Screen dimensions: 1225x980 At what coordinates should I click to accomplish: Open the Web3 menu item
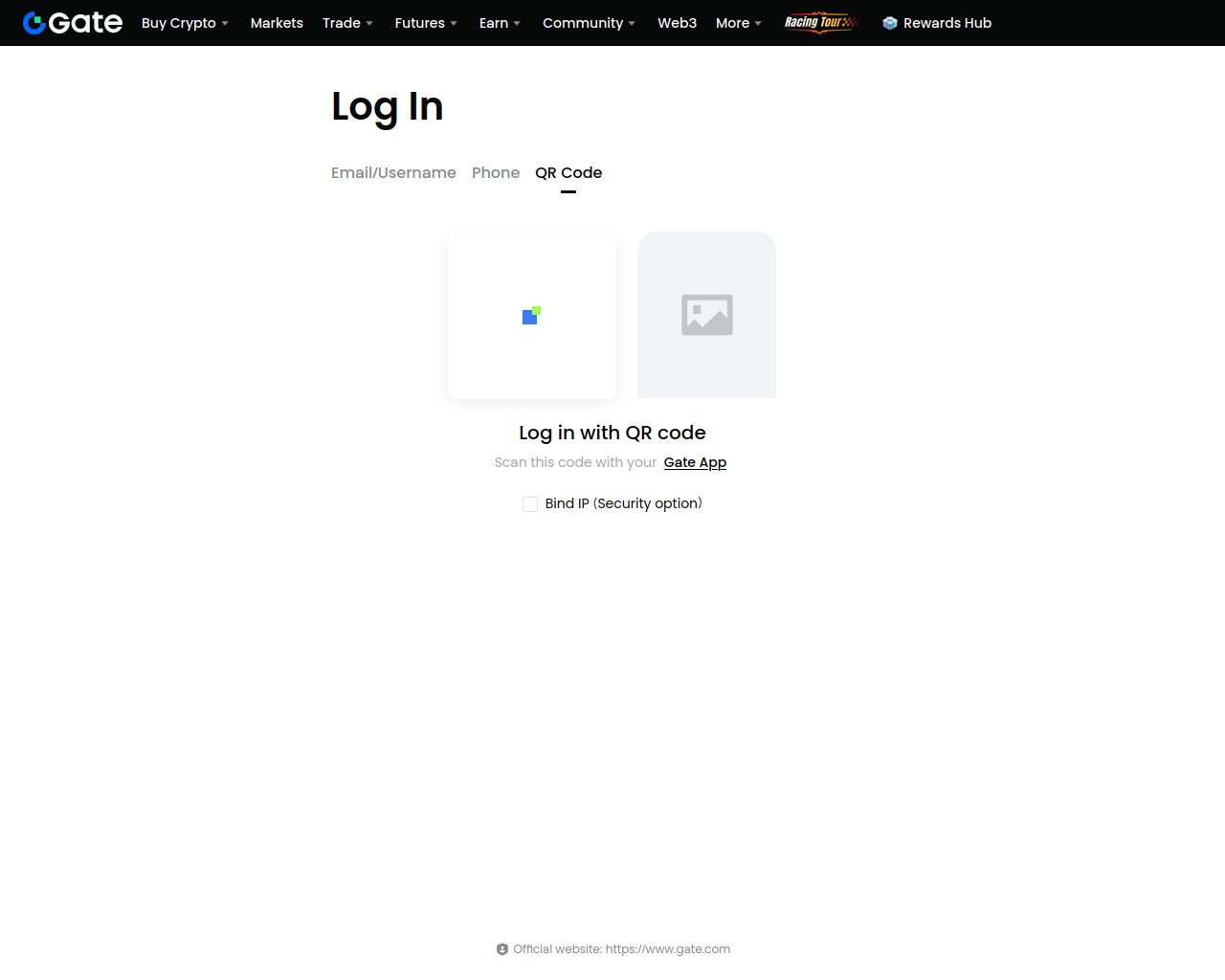[x=678, y=23]
